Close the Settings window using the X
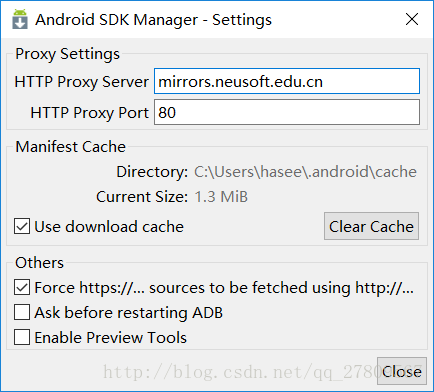The width and height of the screenshot is (434, 392). click(x=412, y=19)
